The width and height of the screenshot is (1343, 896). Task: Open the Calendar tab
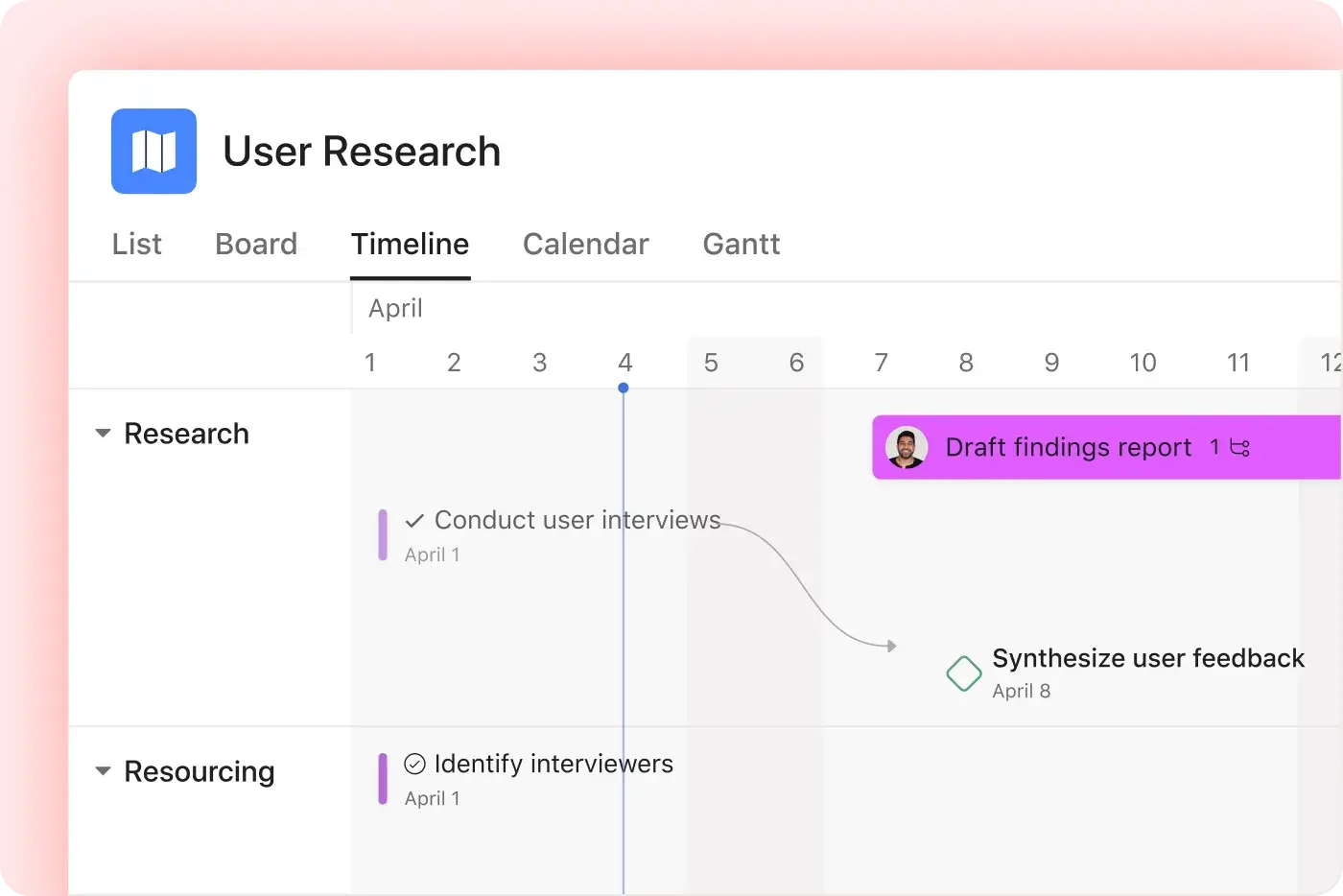[x=586, y=244]
